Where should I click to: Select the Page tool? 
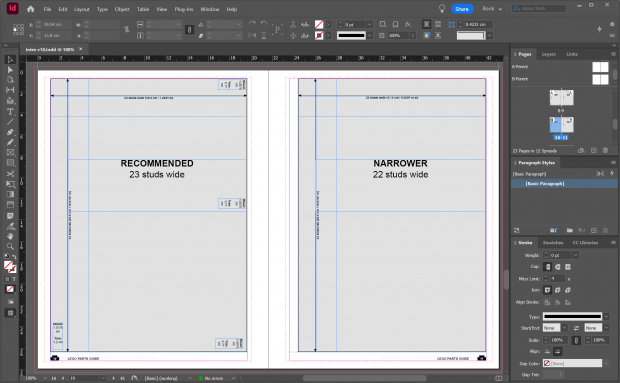click(x=10, y=80)
